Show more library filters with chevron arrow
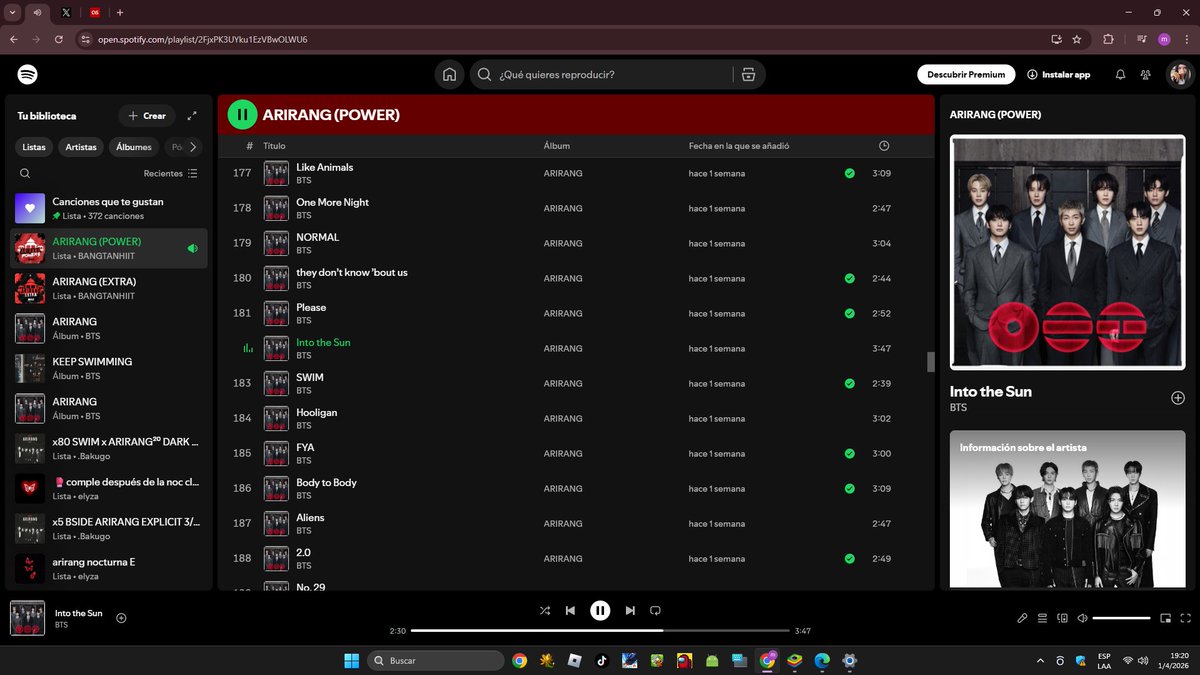1200x675 pixels. click(x=193, y=147)
